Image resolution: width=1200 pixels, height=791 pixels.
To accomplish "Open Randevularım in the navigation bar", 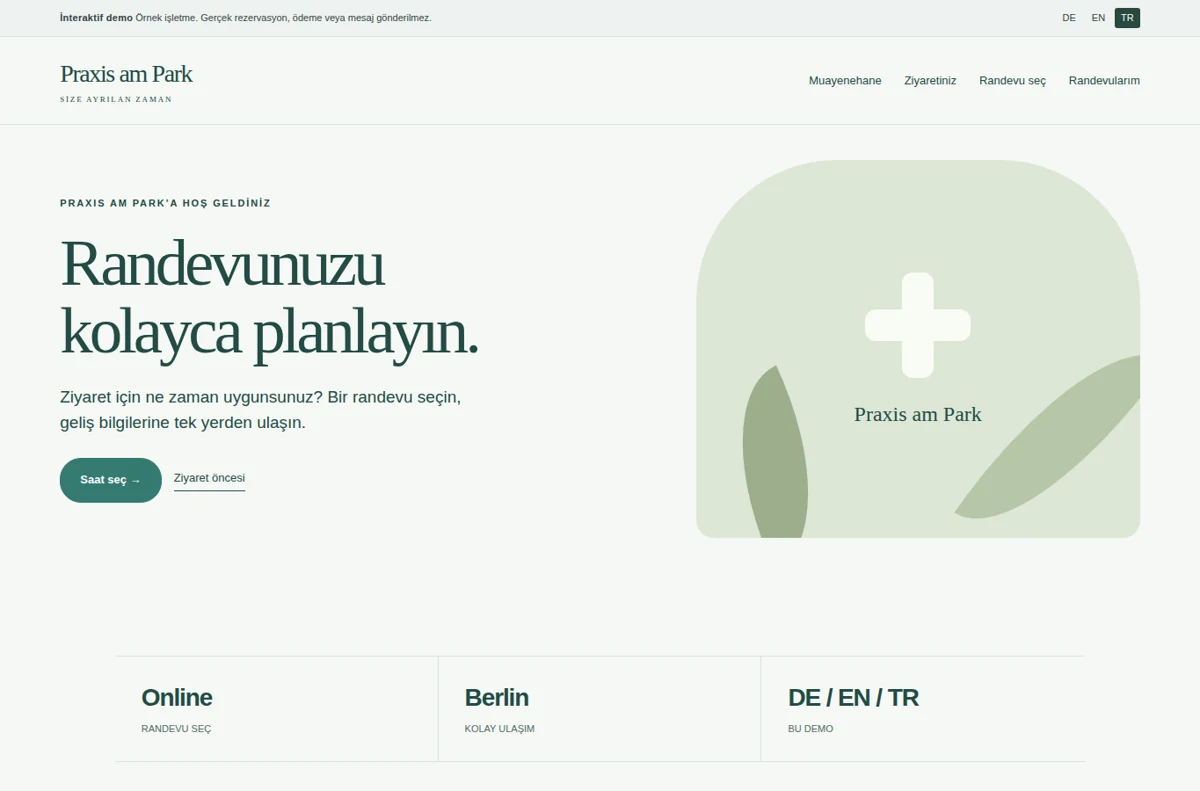I will click(x=1104, y=81).
